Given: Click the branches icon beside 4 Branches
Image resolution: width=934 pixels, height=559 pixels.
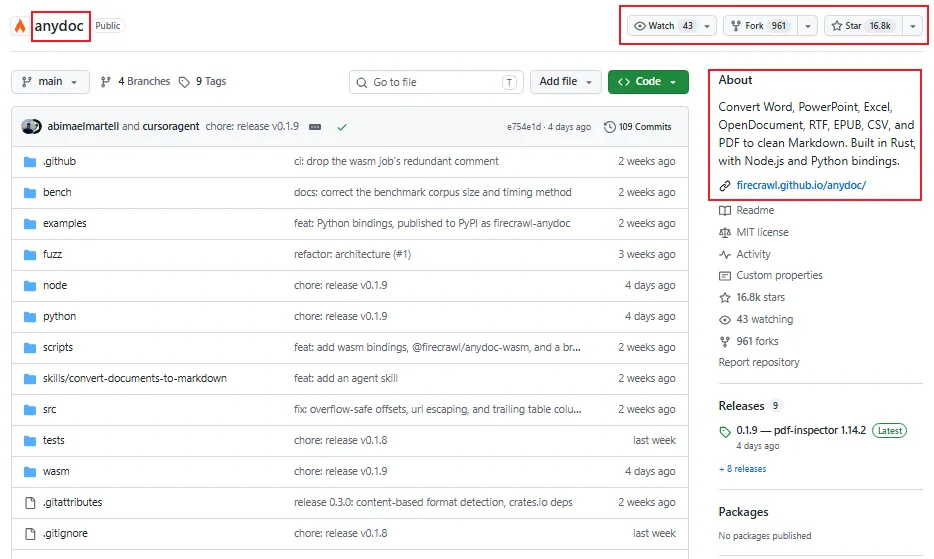Looking at the screenshot, I should point(105,82).
